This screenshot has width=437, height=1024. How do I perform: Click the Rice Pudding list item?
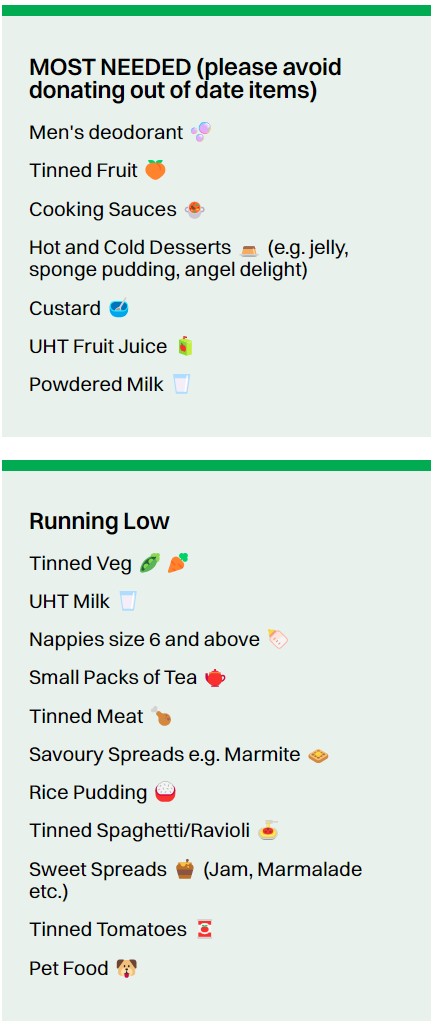(x=103, y=793)
